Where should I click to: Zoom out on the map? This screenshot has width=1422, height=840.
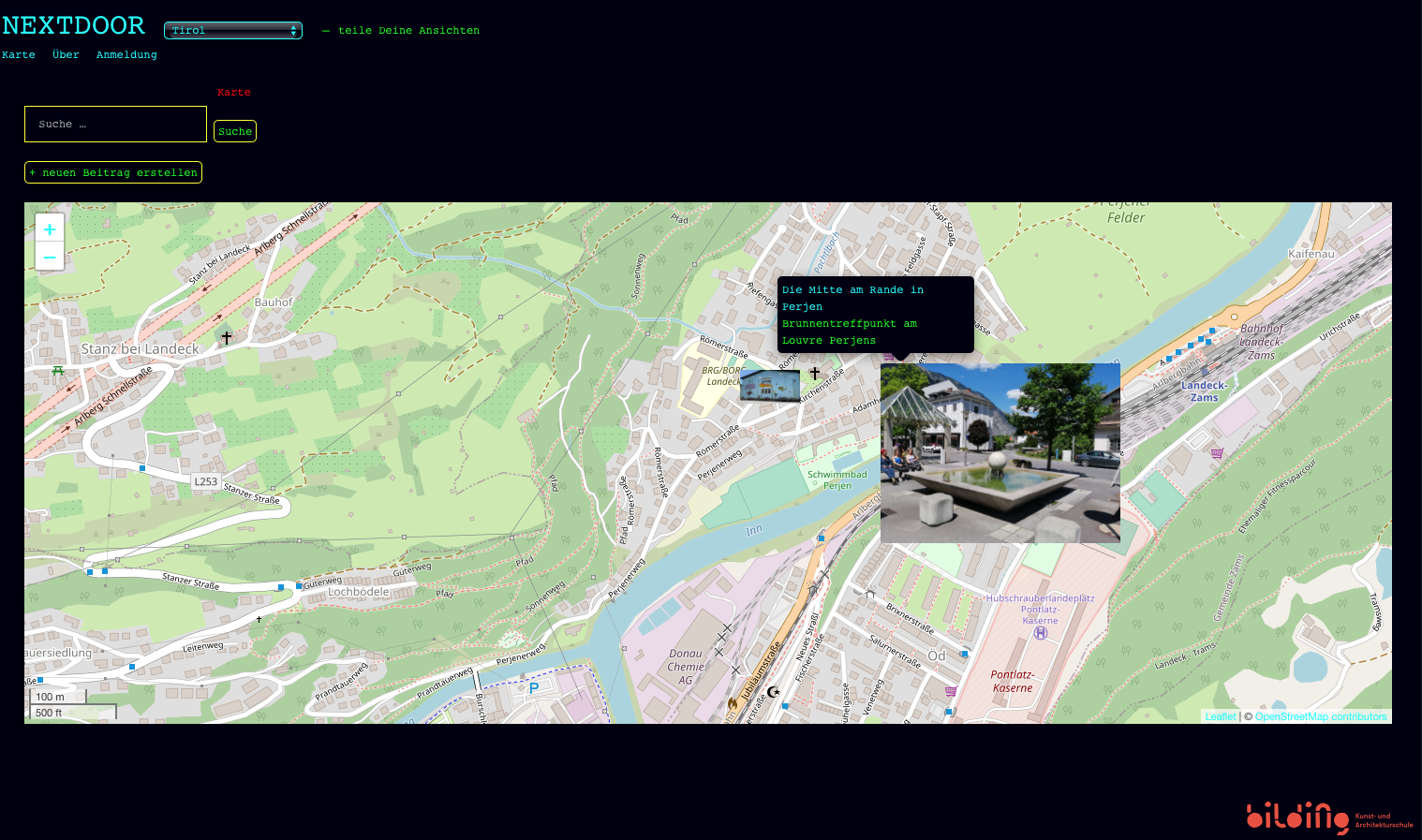pos(50,257)
